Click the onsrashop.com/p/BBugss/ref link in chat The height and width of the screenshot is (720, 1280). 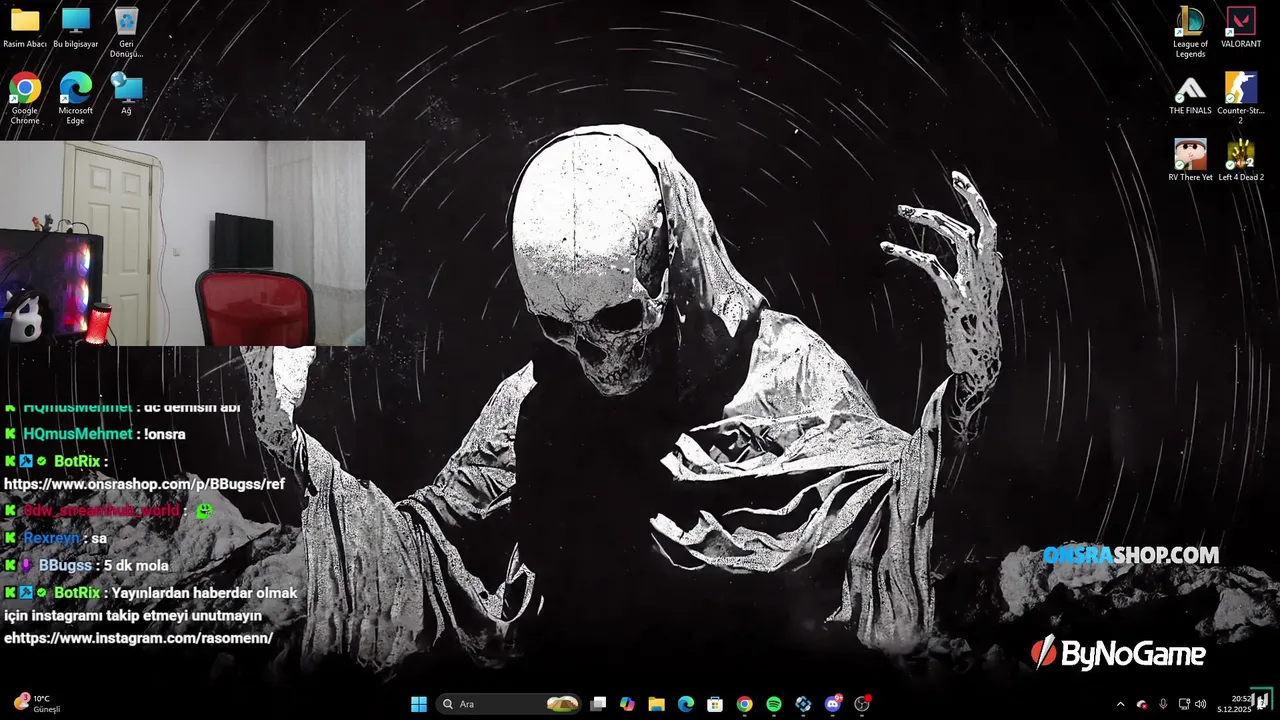144,484
